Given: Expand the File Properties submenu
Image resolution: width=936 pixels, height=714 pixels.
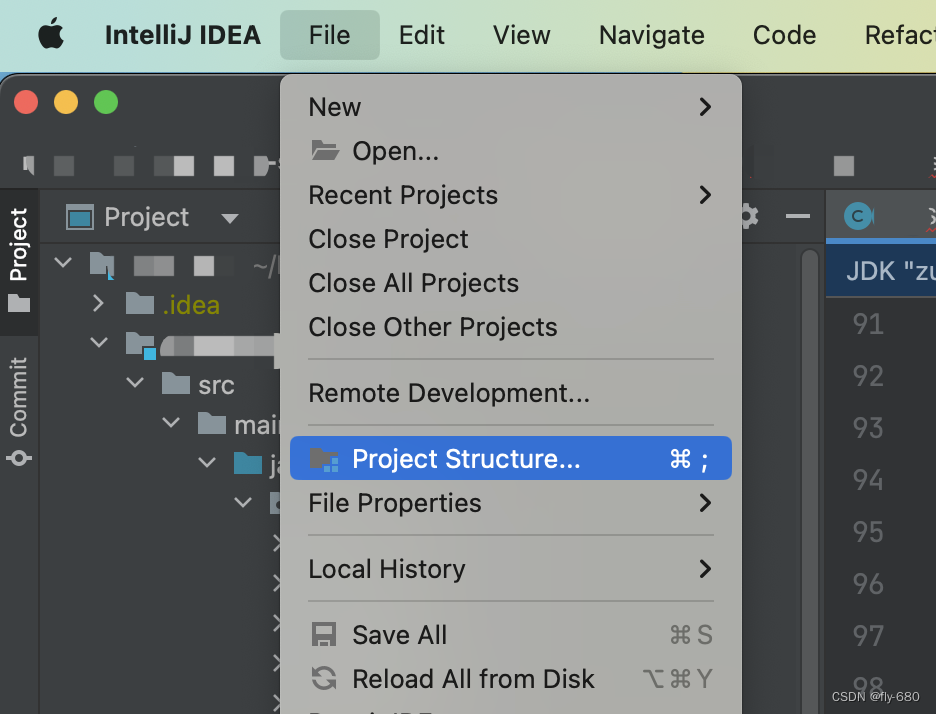Looking at the screenshot, I should [x=510, y=503].
